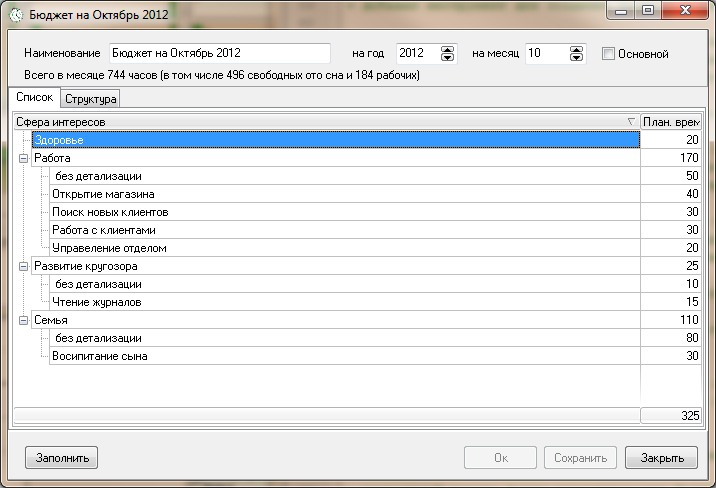This screenshot has height=488, width=716.
Task: Select the Здоровье row
Action: pos(335,140)
